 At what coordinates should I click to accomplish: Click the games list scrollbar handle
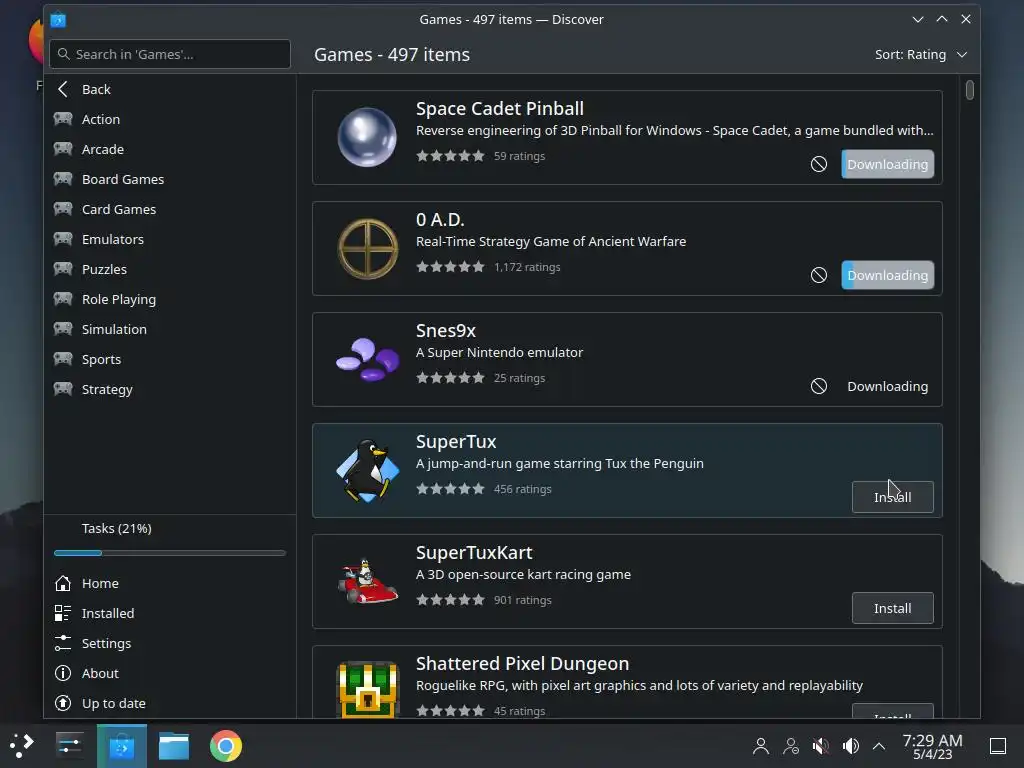(970, 90)
